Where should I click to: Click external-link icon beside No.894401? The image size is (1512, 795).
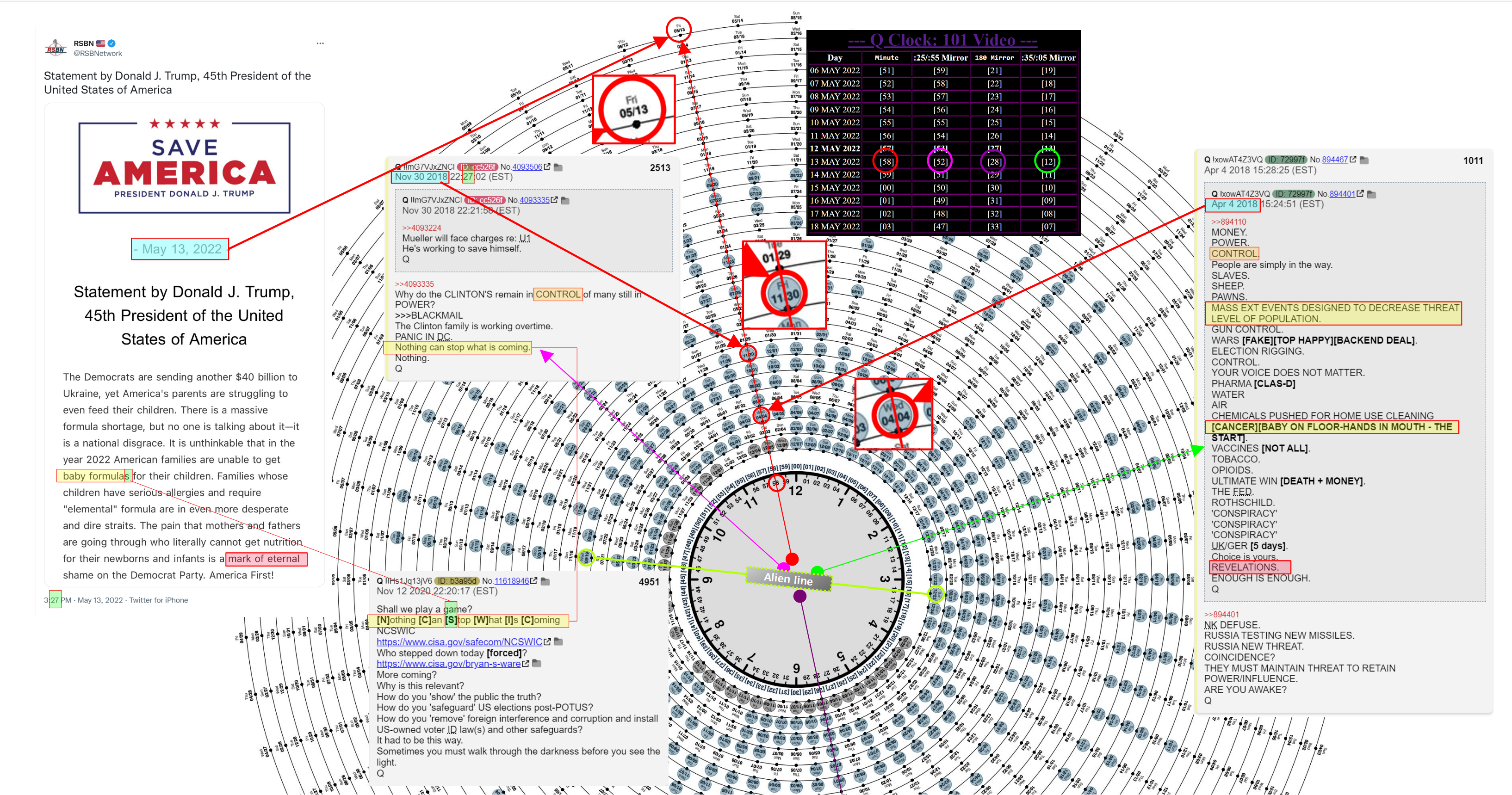(x=1361, y=194)
